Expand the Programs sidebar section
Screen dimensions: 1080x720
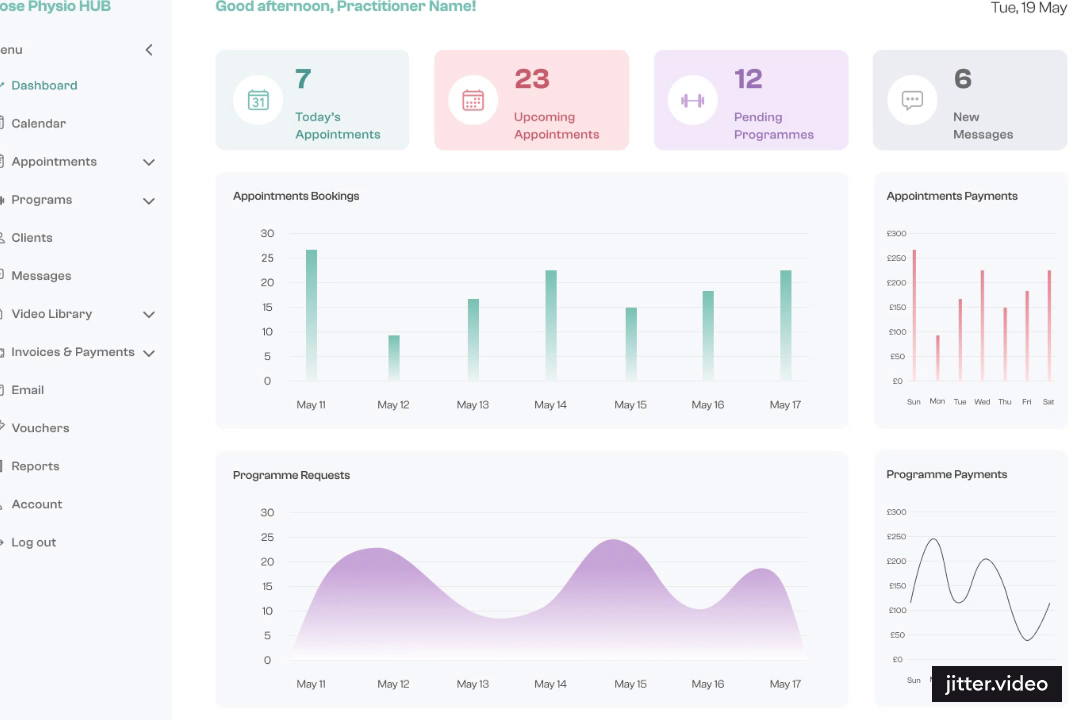[x=149, y=200]
